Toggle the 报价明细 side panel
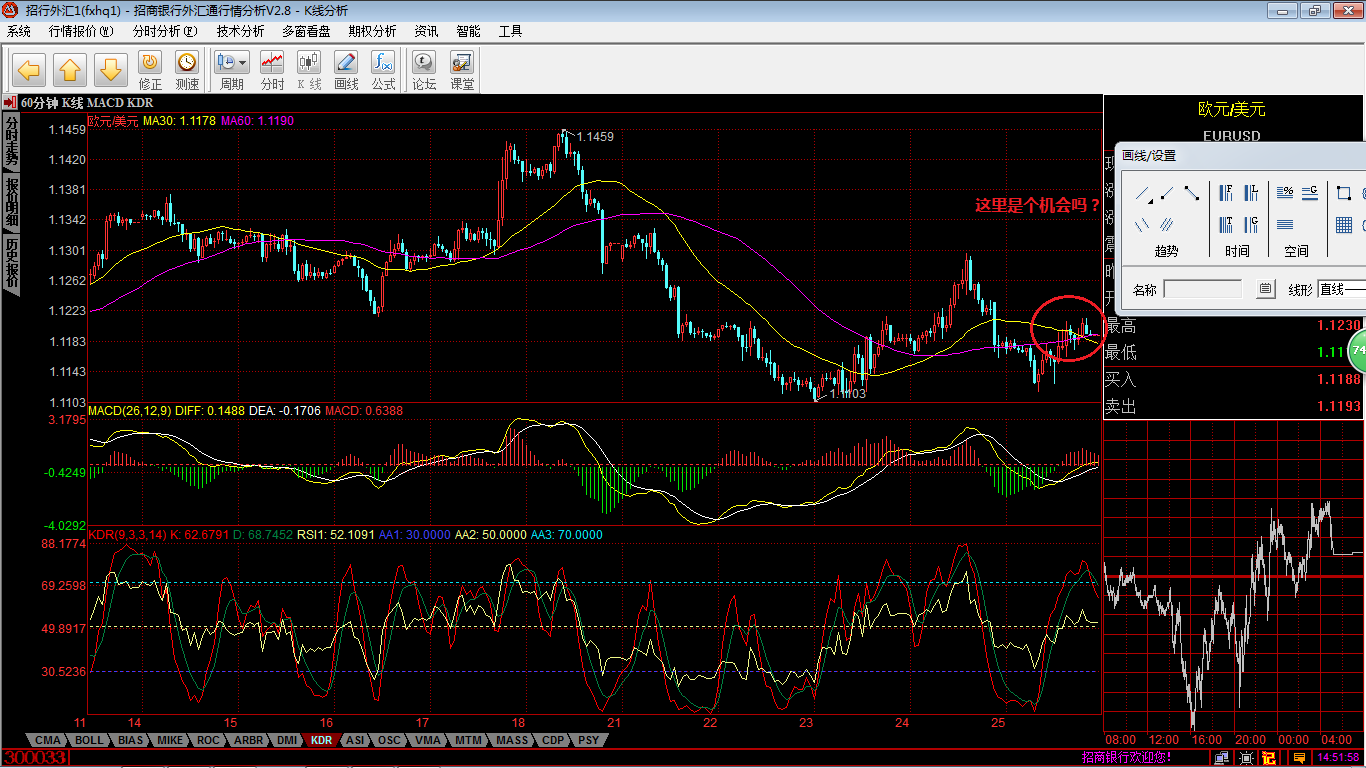Screen dimensions: 1366x768 [x=12, y=202]
